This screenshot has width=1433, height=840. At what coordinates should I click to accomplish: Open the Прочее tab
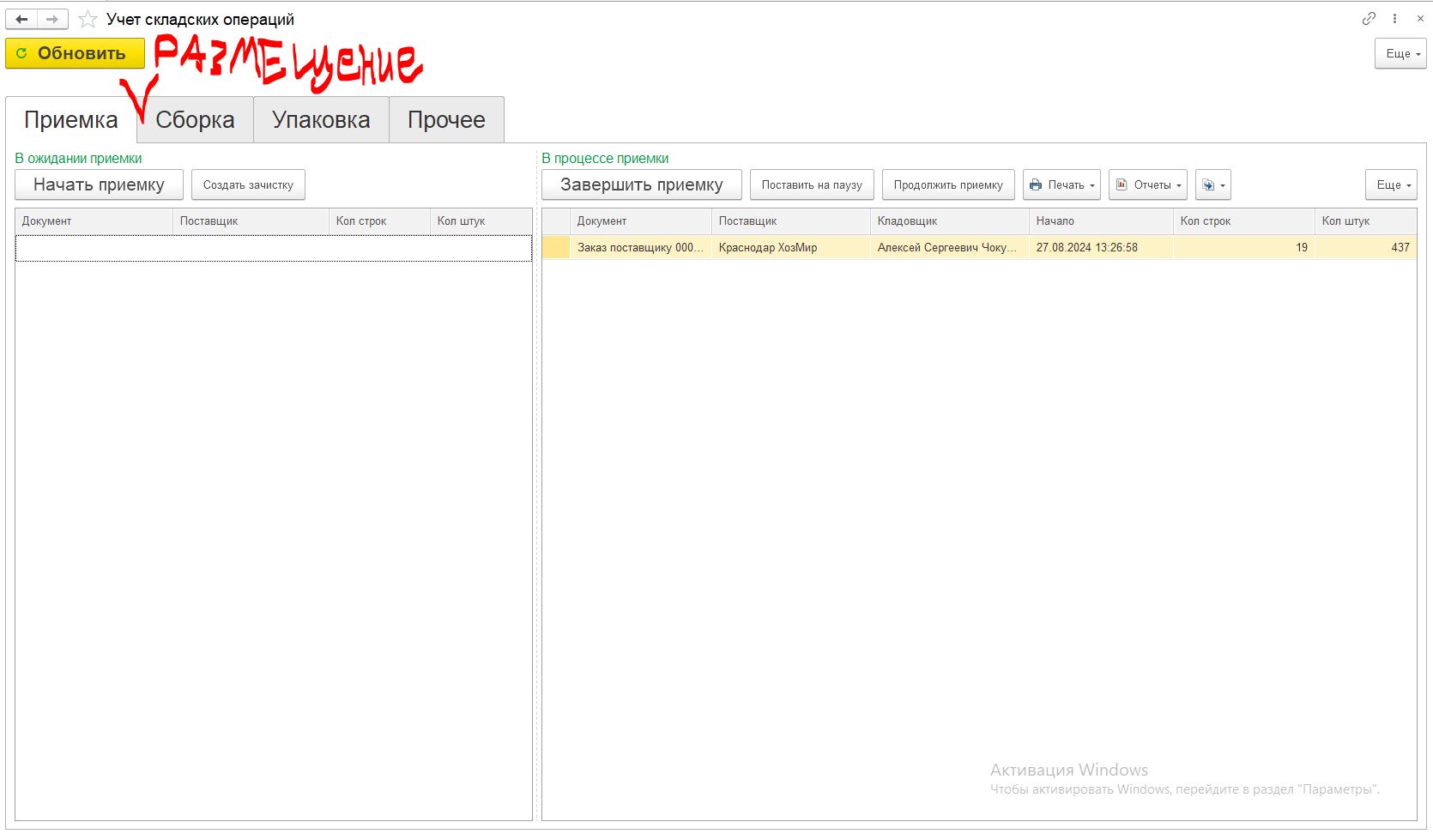tap(446, 120)
